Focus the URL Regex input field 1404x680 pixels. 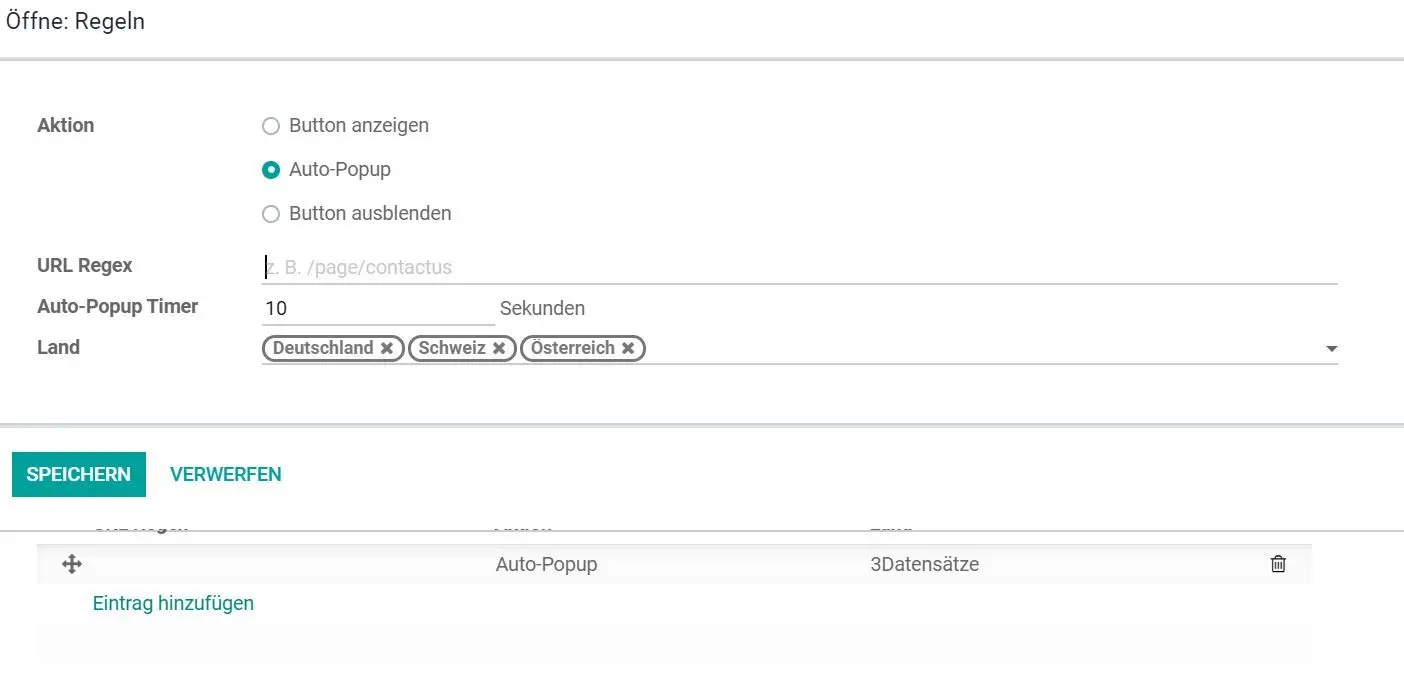coord(798,267)
